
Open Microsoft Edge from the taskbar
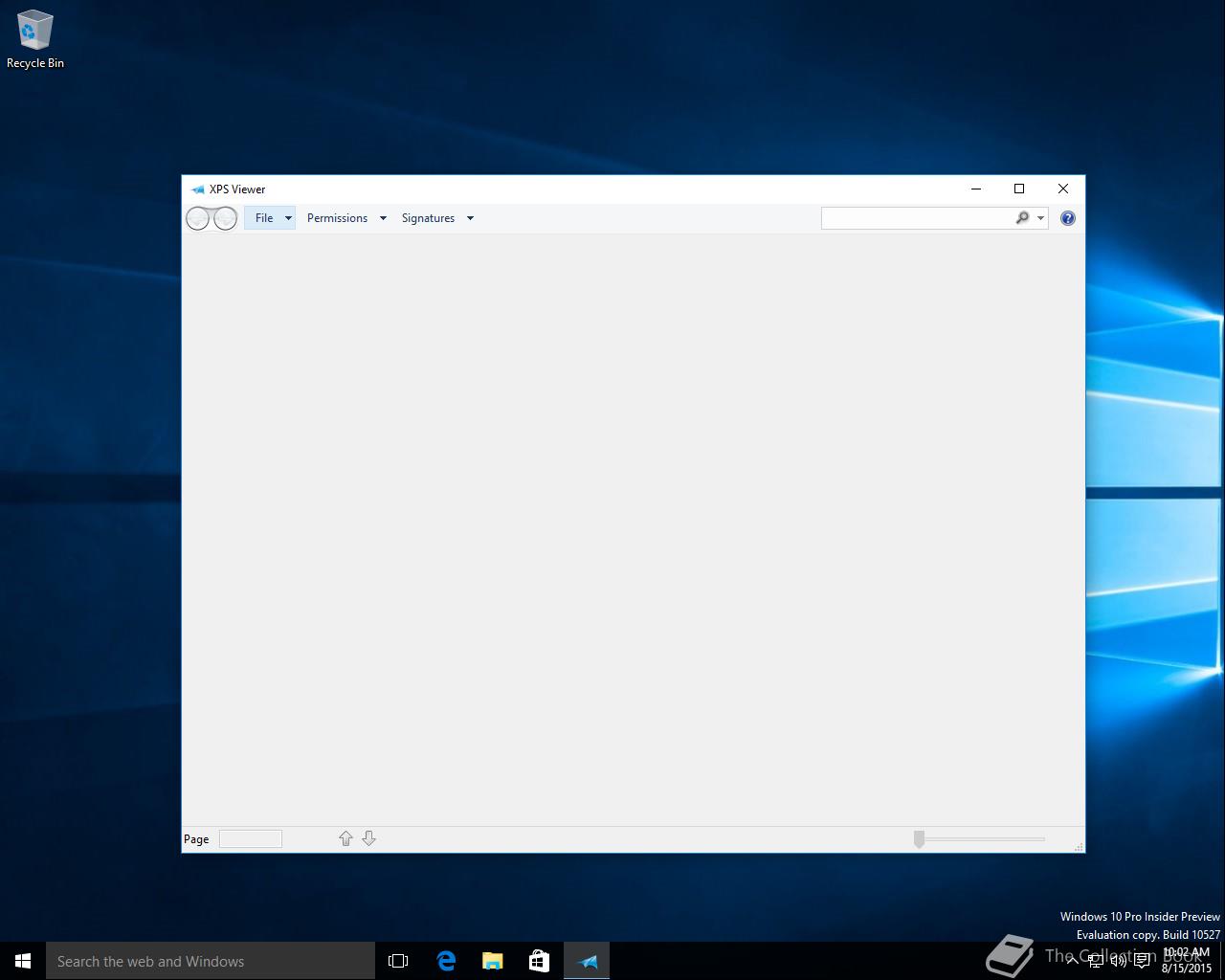click(446, 961)
